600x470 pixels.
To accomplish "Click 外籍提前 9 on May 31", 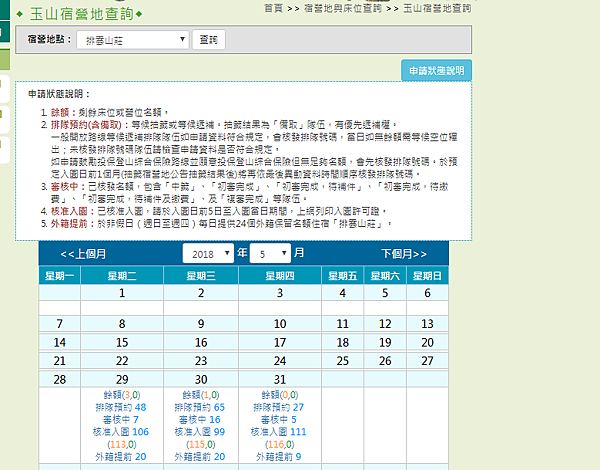I will tap(279, 457).
